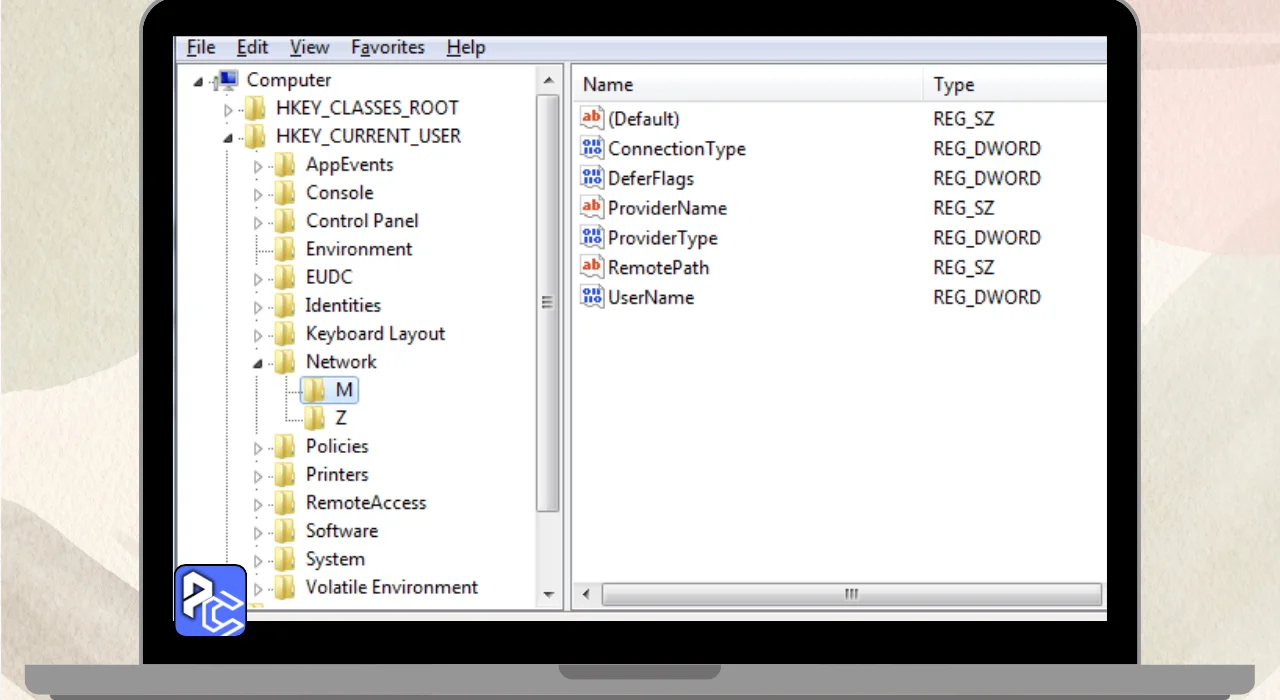The width and height of the screenshot is (1280, 700).
Task: Select the EUDC key label
Action: pos(329,277)
